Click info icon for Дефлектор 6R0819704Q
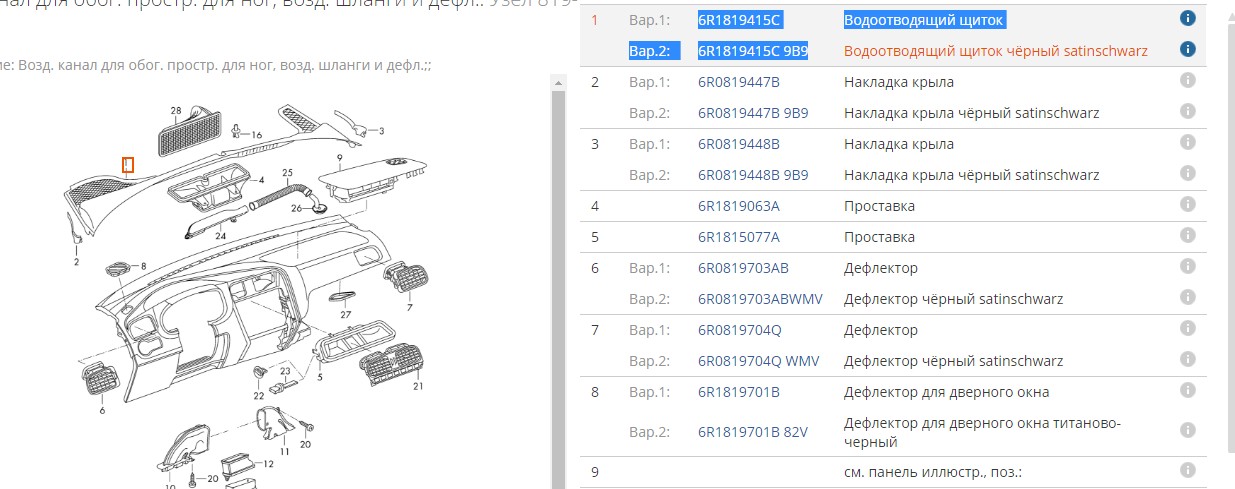Viewport: 1235px width, 489px height. click(x=1188, y=329)
